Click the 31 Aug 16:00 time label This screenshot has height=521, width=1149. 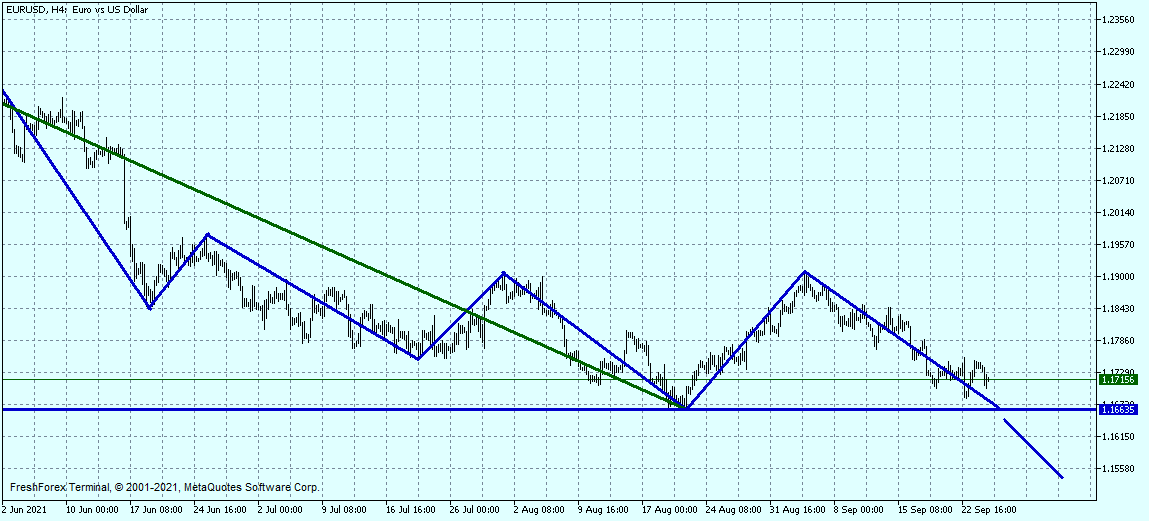point(795,509)
